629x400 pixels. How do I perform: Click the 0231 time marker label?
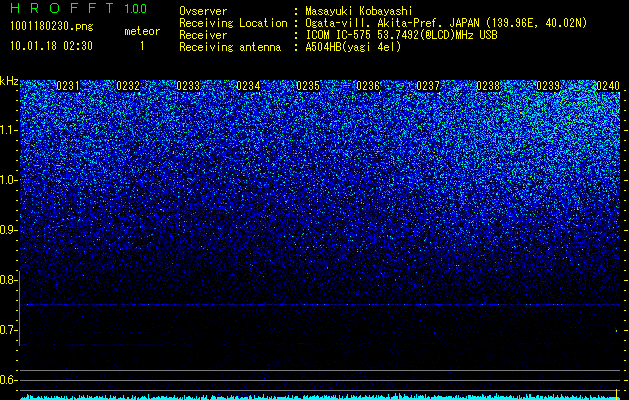(x=68, y=86)
